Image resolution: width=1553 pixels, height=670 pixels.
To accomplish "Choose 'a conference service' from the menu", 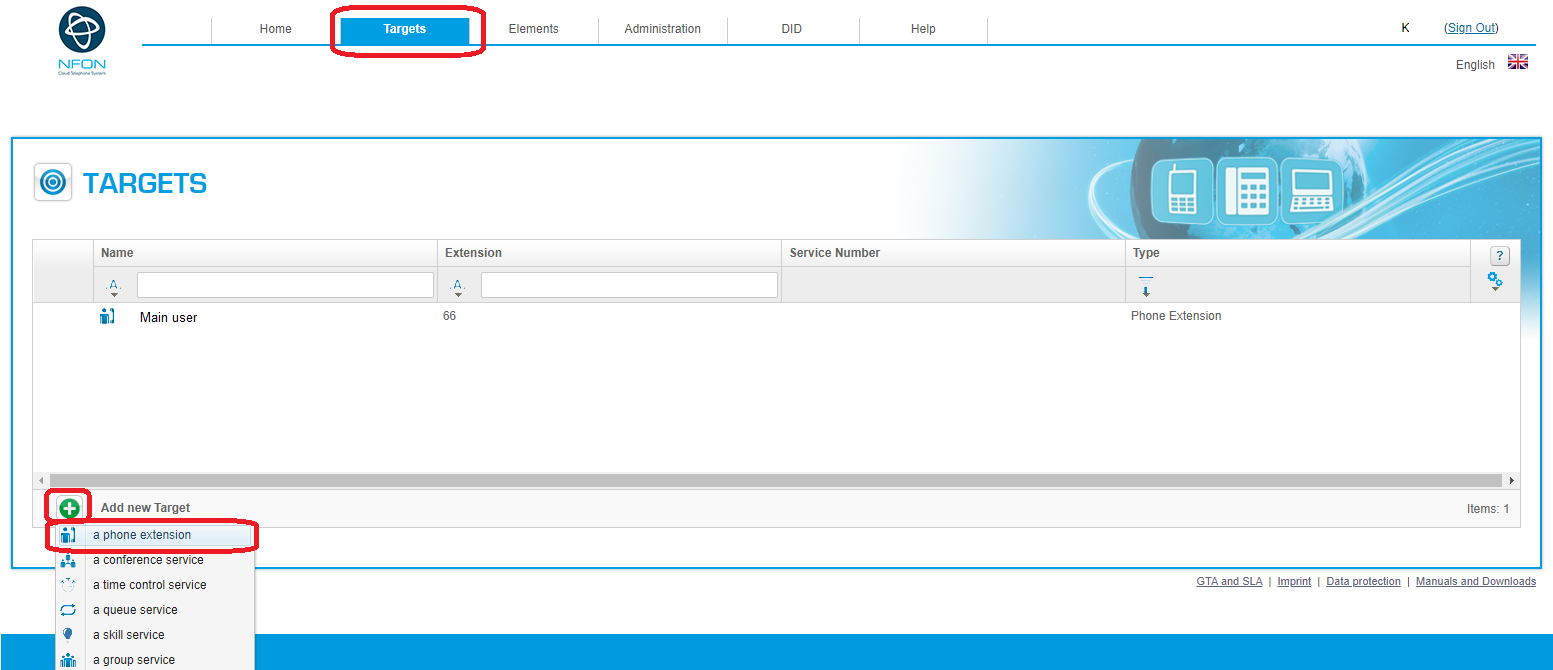I will pyautogui.click(x=148, y=560).
